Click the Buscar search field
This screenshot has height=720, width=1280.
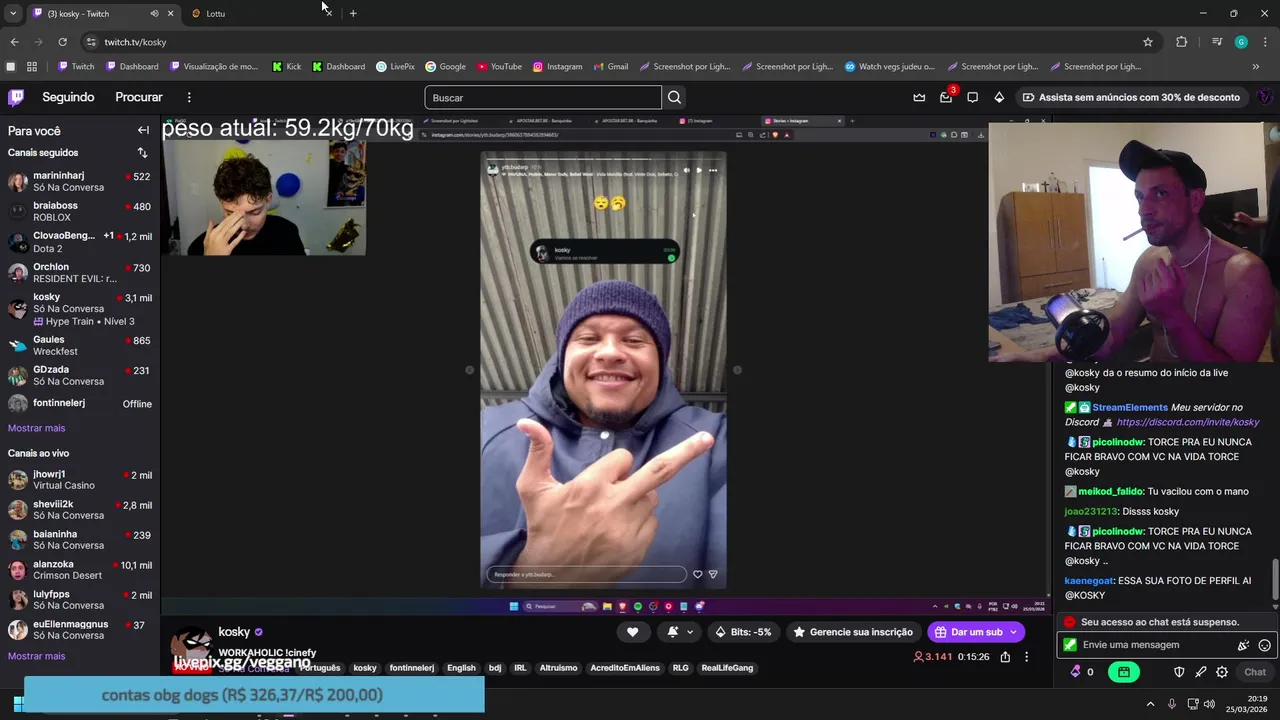point(543,97)
